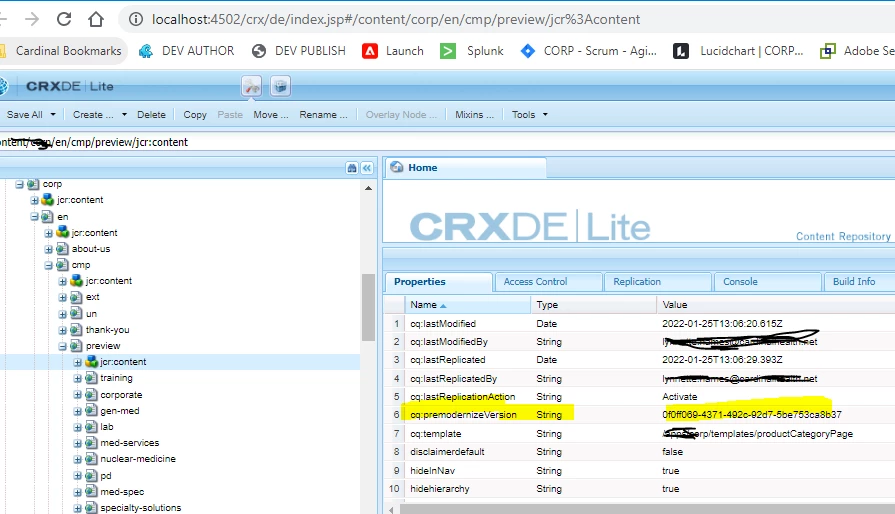Select the pd tree node
The width and height of the screenshot is (895, 514).
point(106,476)
